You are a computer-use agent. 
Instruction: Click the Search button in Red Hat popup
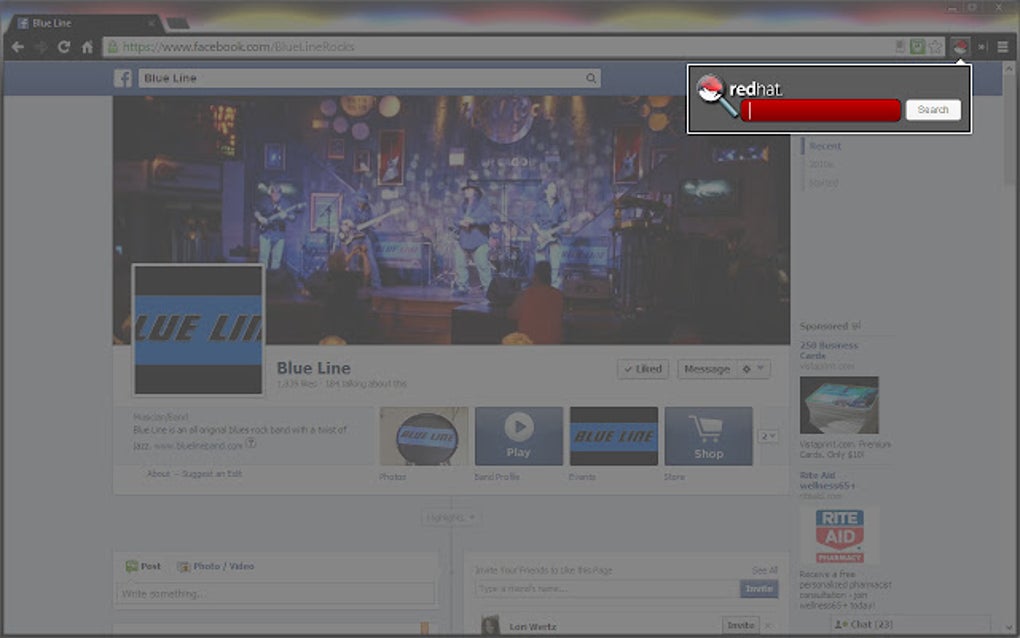[x=933, y=110]
